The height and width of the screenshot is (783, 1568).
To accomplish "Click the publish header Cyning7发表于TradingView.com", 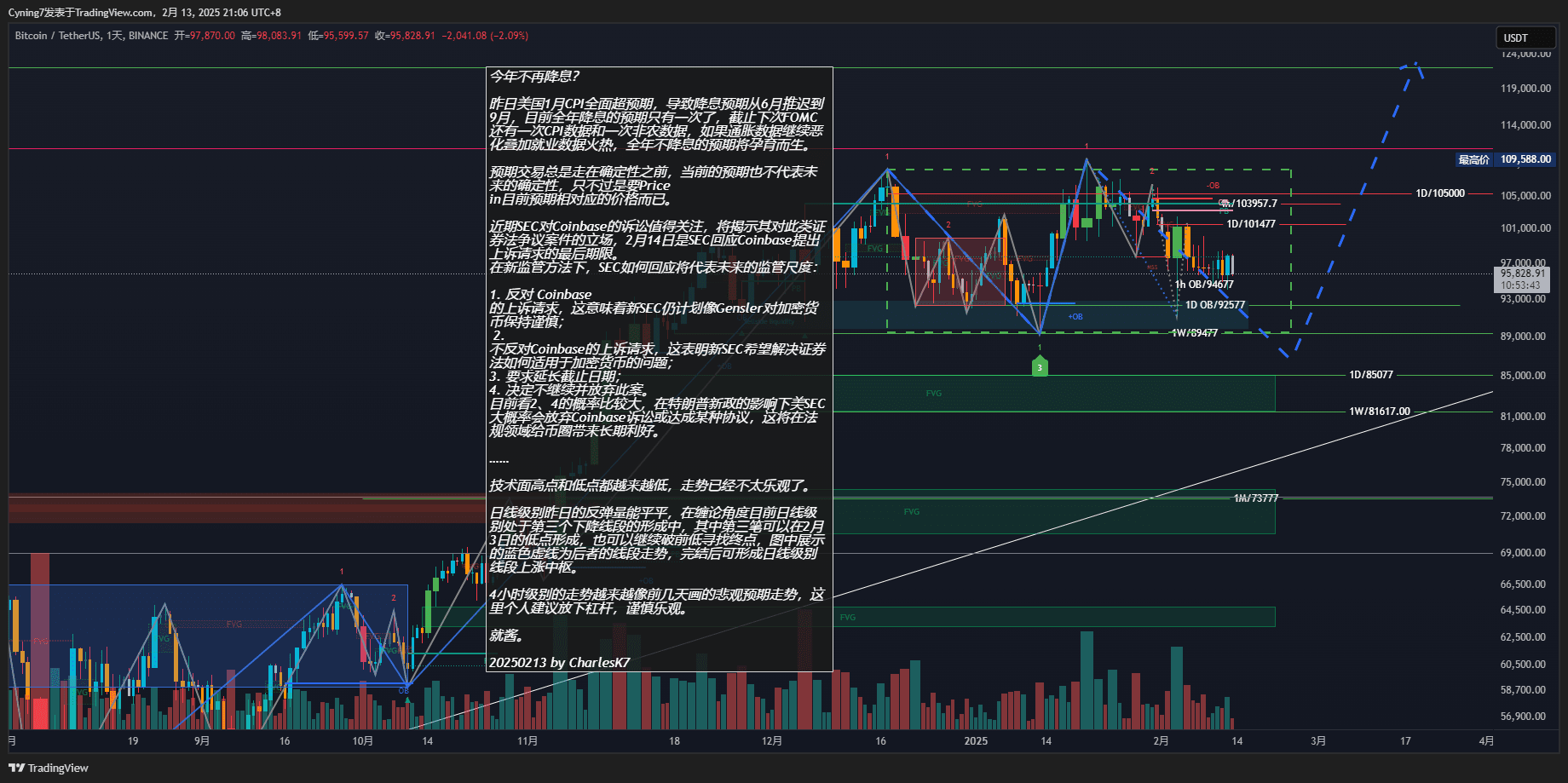I will pyautogui.click(x=81, y=13).
